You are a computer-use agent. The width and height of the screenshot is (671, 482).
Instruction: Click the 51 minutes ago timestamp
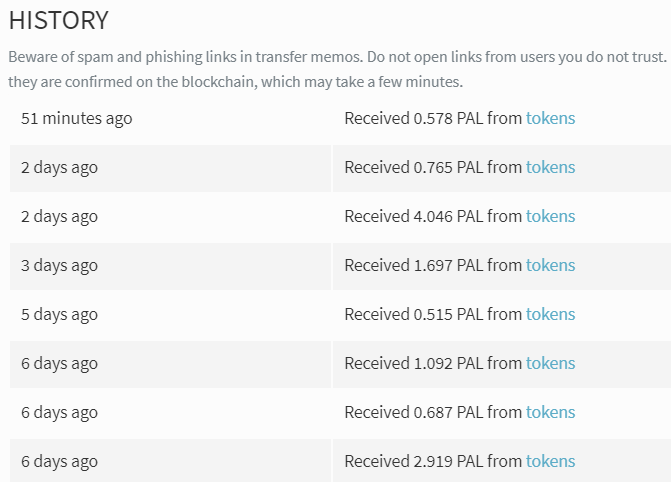77,119
